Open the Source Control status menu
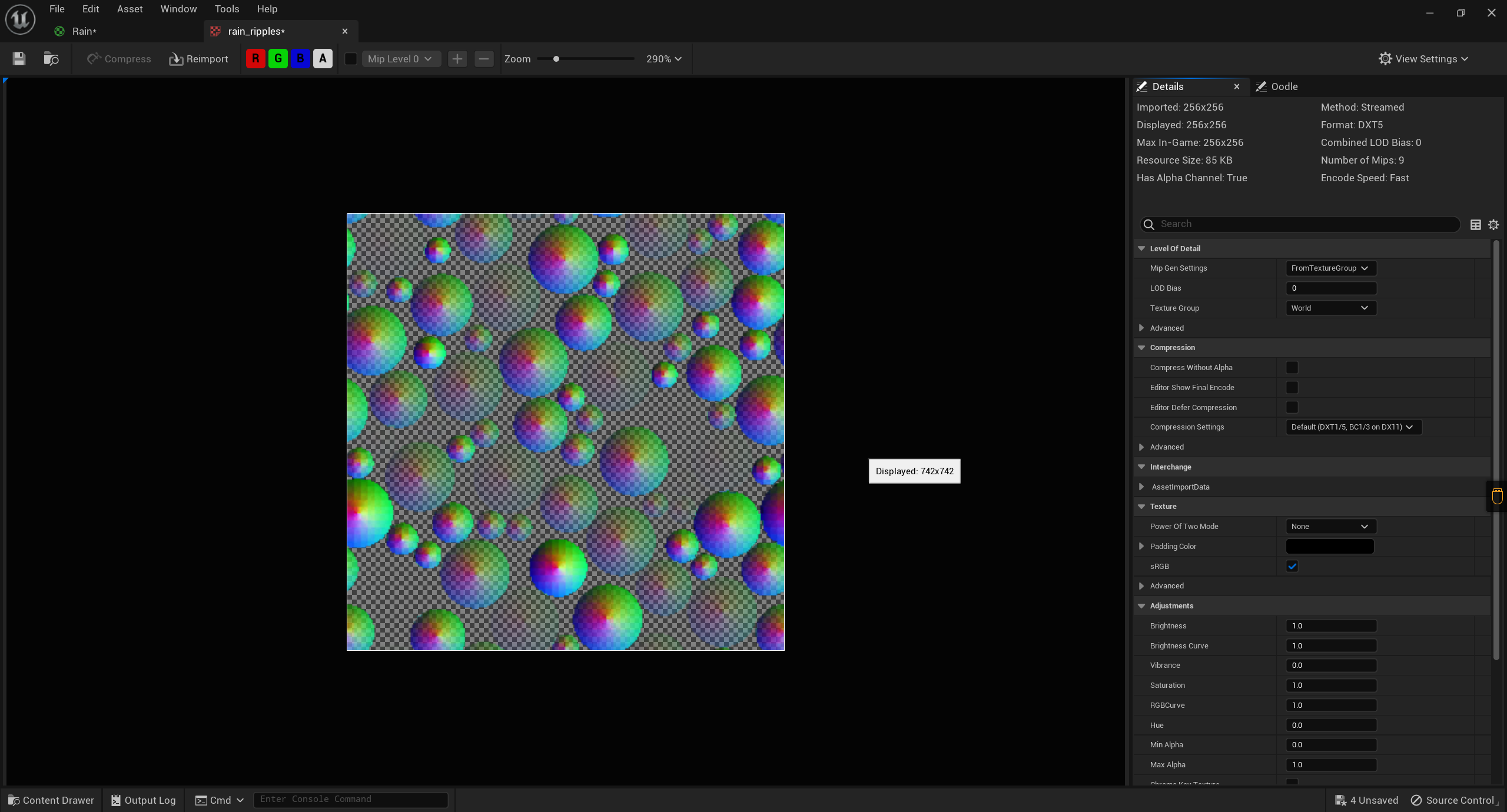1507x812 pixels. coord(1453,800)
